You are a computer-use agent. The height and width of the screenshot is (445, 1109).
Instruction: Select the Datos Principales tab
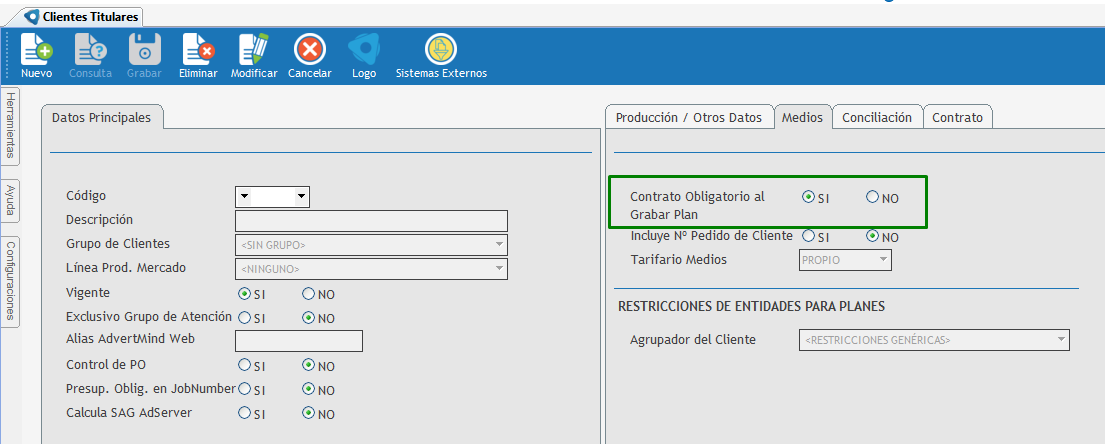click(x=102, y=117)
